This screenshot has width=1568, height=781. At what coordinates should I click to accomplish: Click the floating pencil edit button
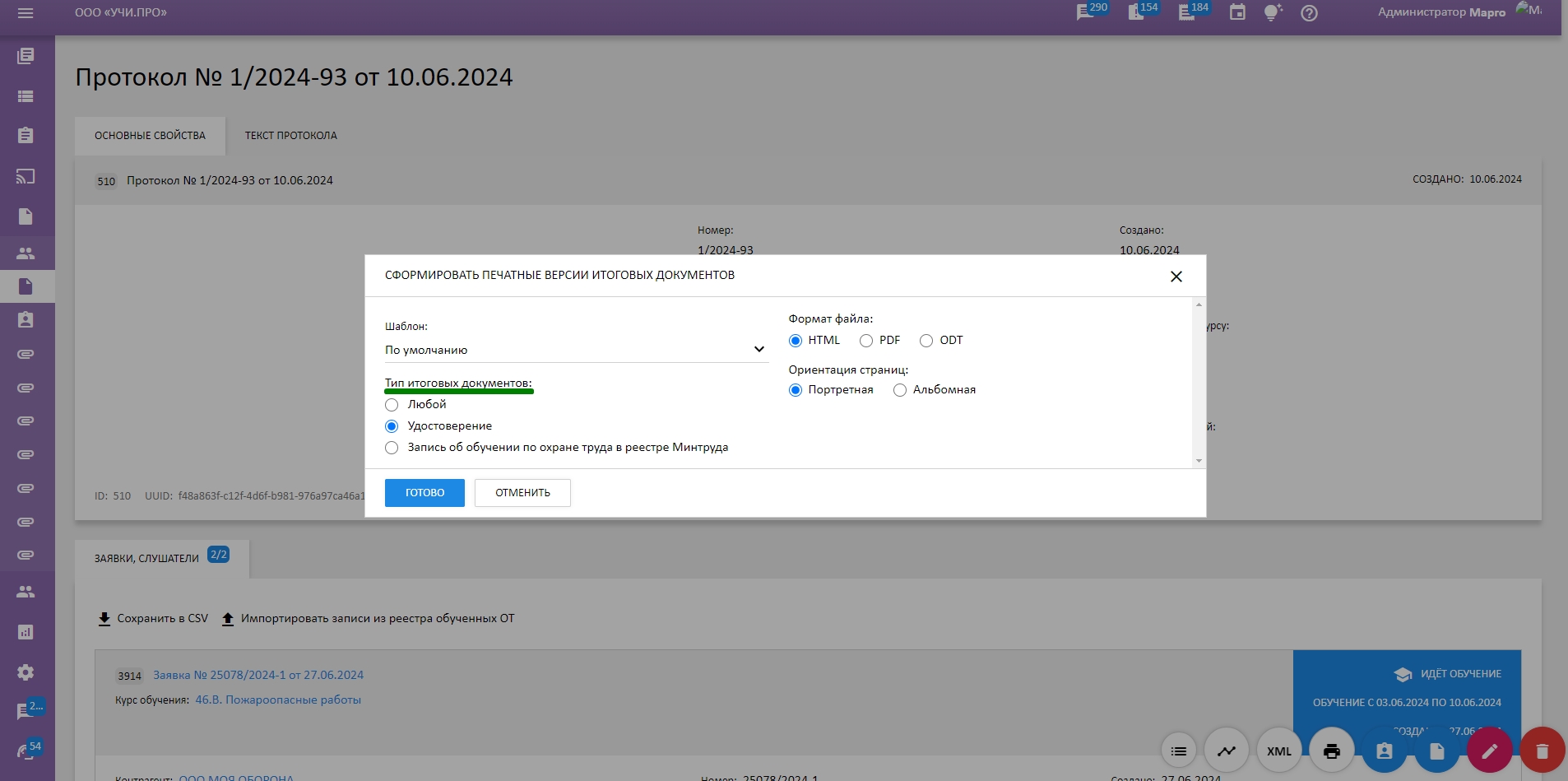click(1490, 751)
